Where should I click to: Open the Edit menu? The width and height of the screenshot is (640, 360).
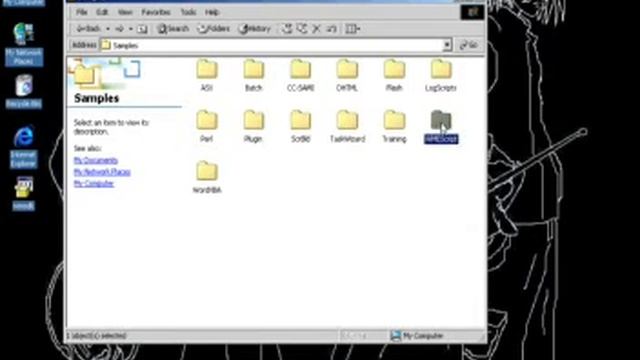pyautogui.click(x=102, y=12)
